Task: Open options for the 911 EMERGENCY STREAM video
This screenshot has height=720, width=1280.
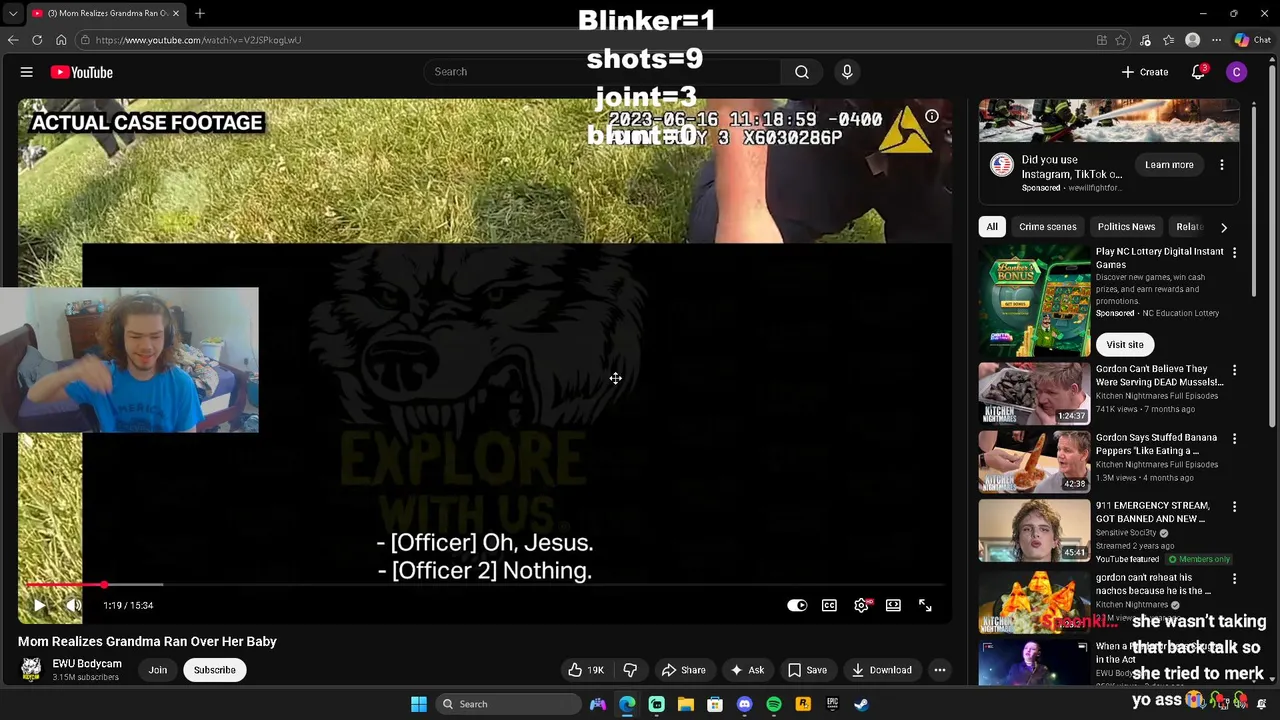Action: (1234, 507)
